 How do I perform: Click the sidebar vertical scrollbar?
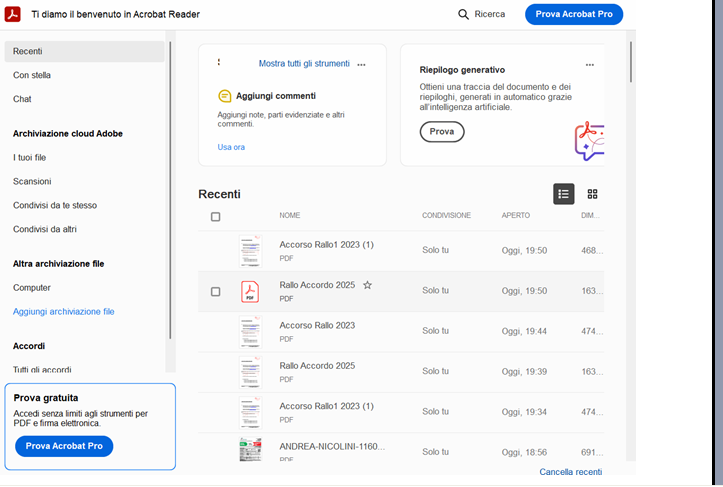[170, 190]
